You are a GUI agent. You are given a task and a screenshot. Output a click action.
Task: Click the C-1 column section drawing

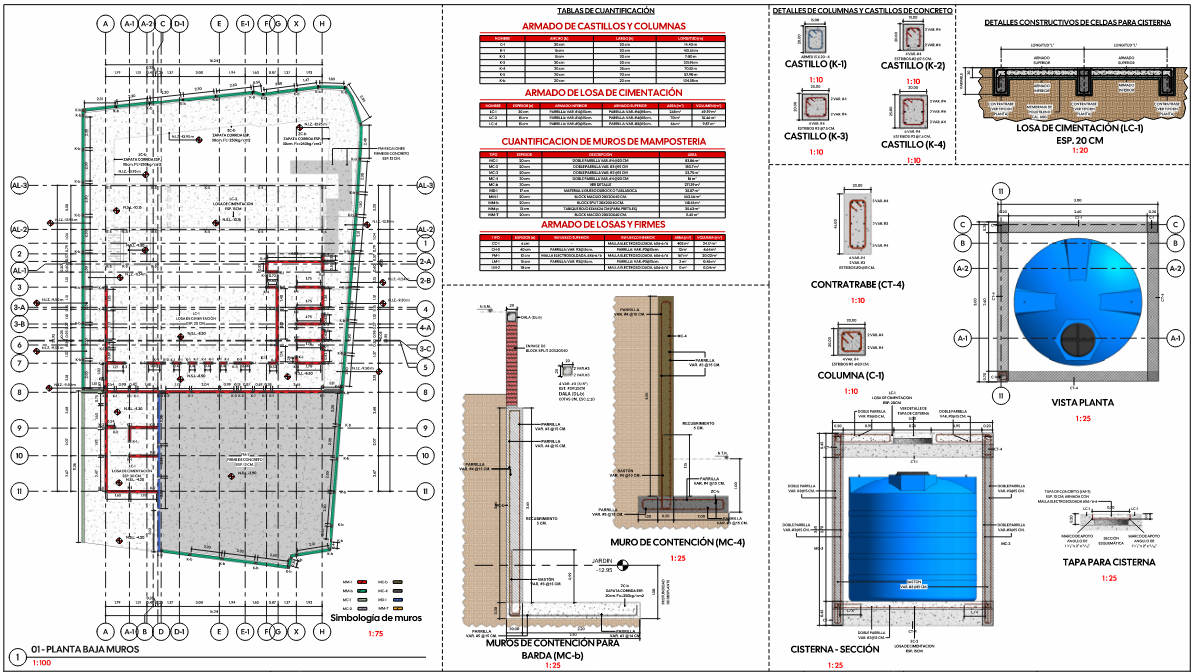coord(851,340)
